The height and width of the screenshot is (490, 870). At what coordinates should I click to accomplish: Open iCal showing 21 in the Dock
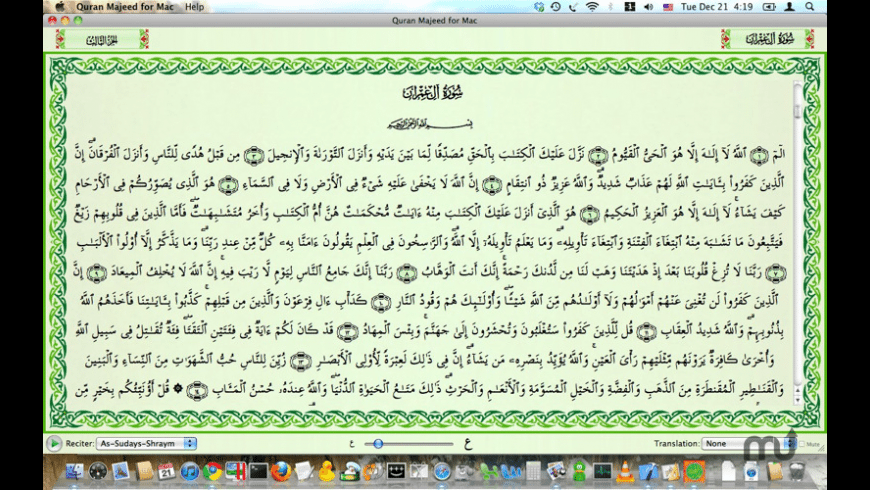point(166,471)
